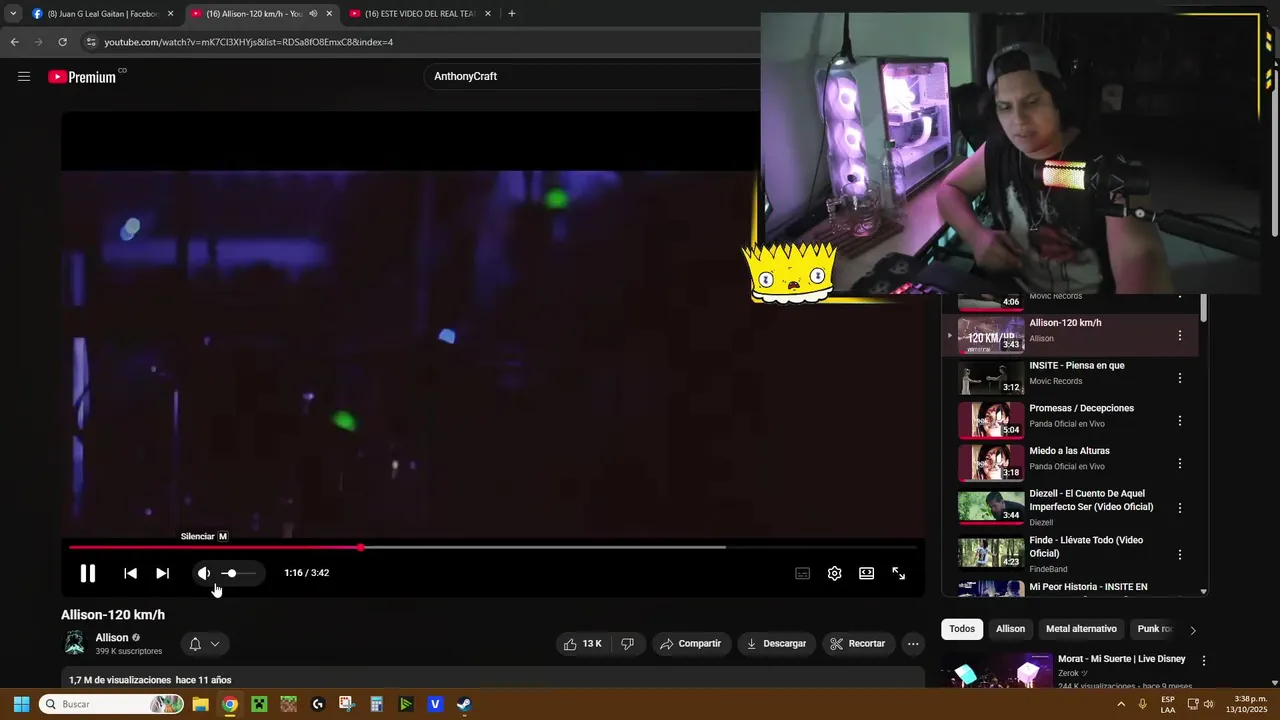The width and height of the screenshot is (1280, 720).
Task: Dislike the video
Action: click(628, 644)
